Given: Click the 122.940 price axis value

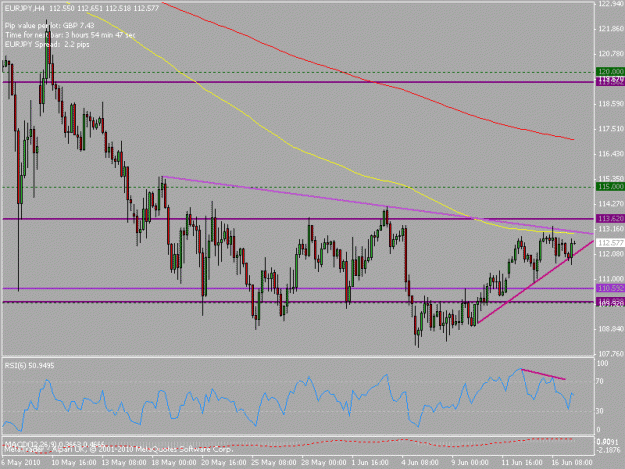Looking at the screenshot, I should click(x=611, y=4).
